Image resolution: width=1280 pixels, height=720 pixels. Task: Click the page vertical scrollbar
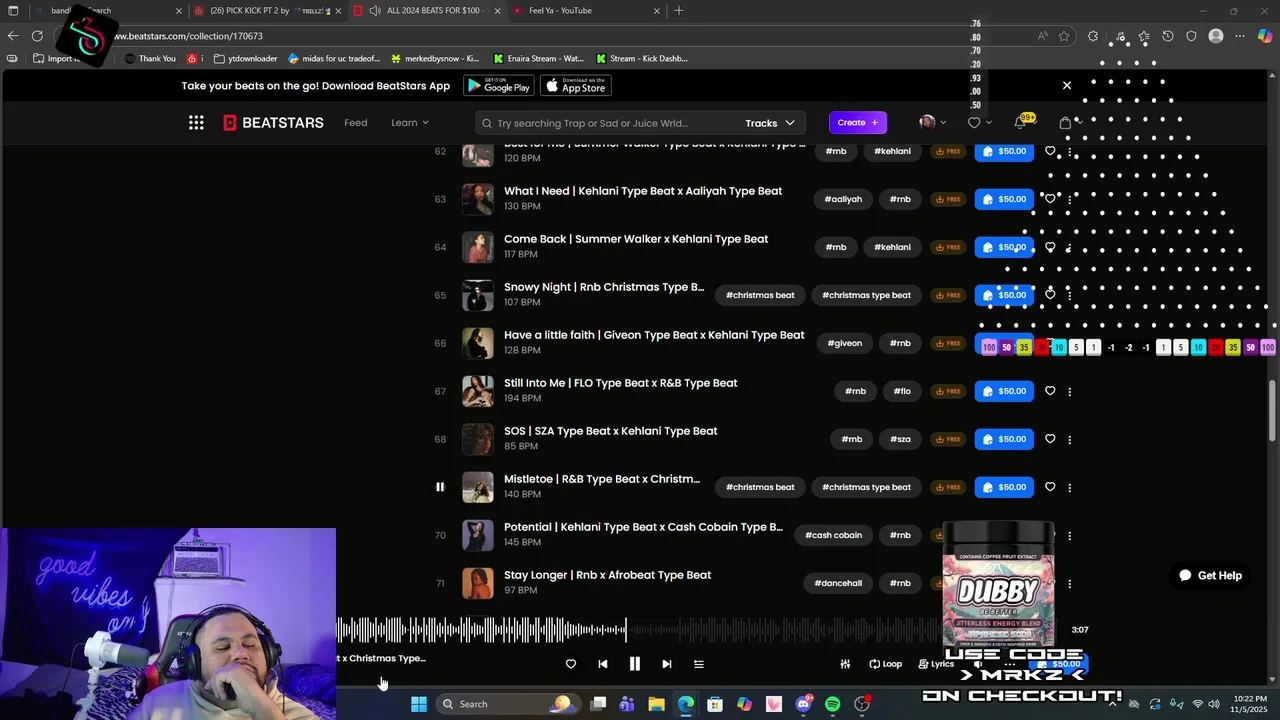(x=1273, y=410)
